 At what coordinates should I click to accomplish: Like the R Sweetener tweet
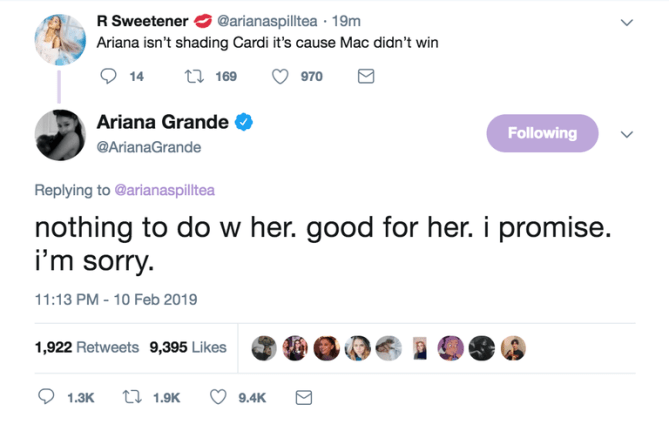pos(281,76)
